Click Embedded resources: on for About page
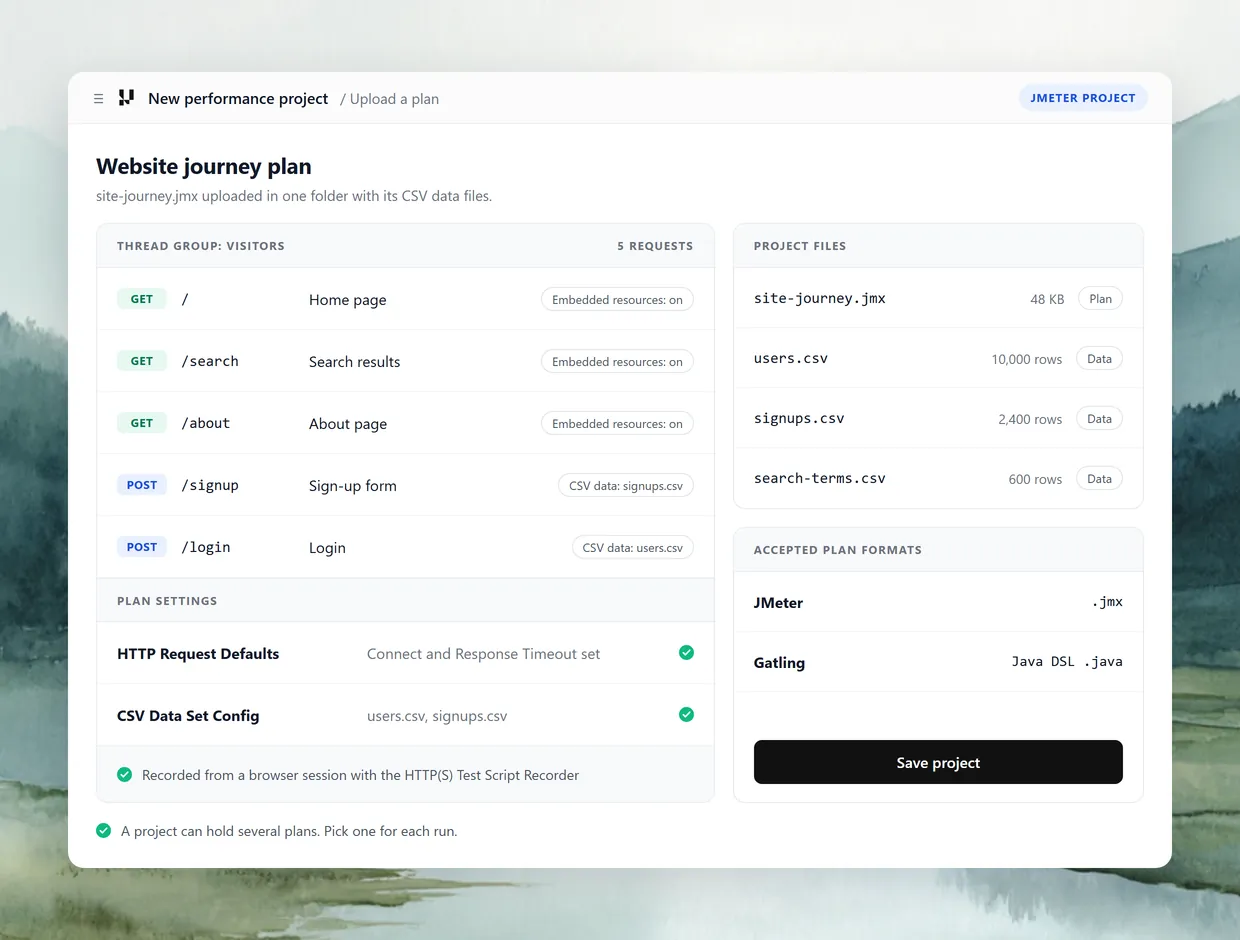Image resolution: width=1240 pixels, height=940 pixels. tap(617, 424)
